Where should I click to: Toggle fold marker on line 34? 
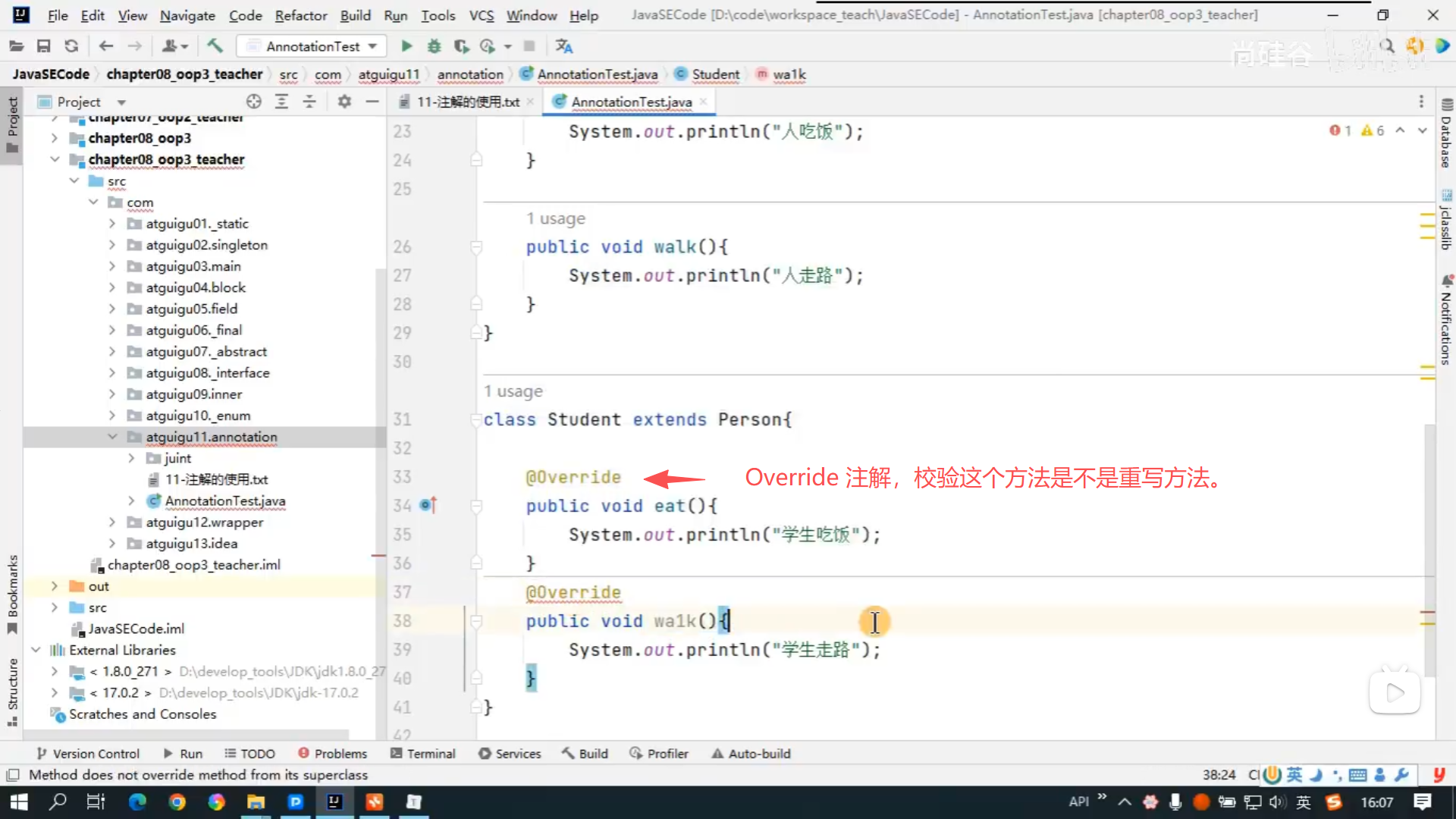476,506
